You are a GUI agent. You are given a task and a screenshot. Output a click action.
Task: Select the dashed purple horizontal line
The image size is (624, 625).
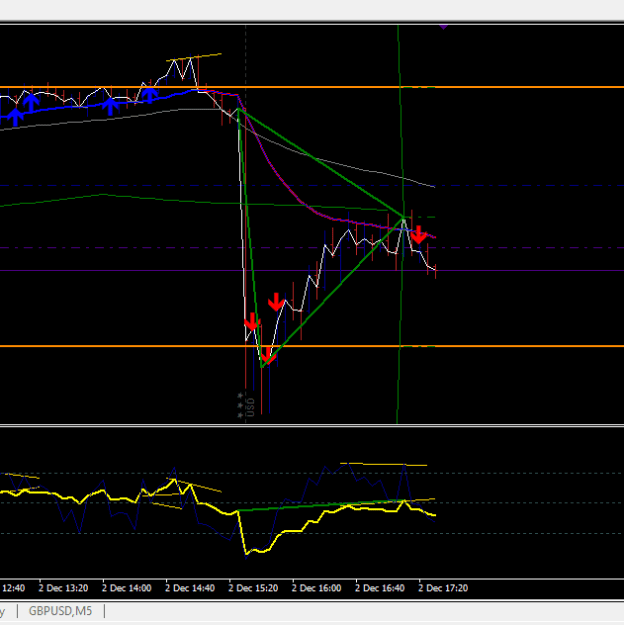pos(312,248)
